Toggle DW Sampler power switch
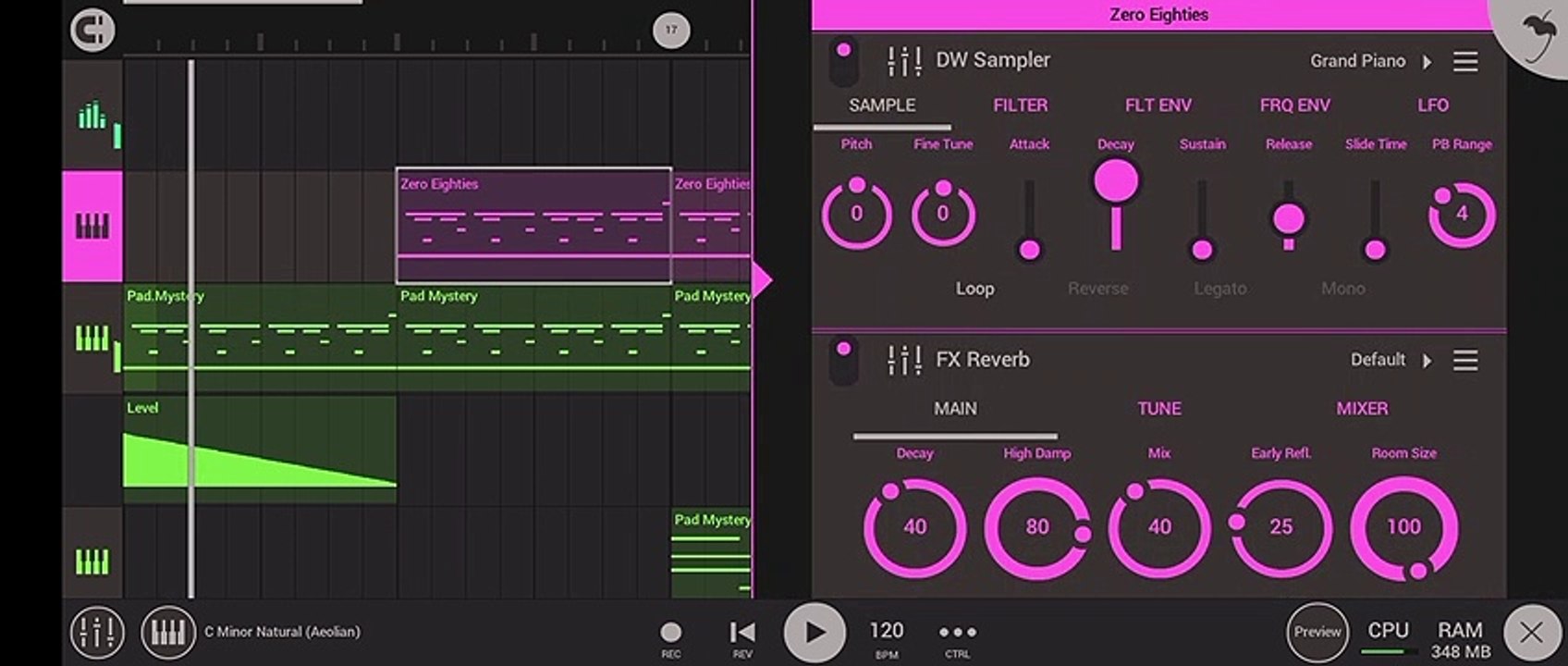Viewport: 1568px width, 666px height. click(x=843, y=62)
